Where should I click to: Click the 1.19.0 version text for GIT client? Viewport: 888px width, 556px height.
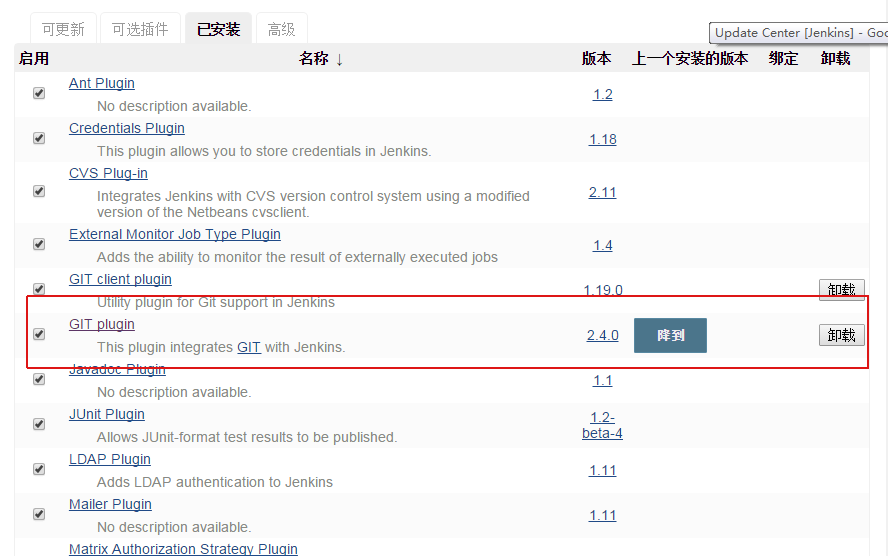(603, 290)
